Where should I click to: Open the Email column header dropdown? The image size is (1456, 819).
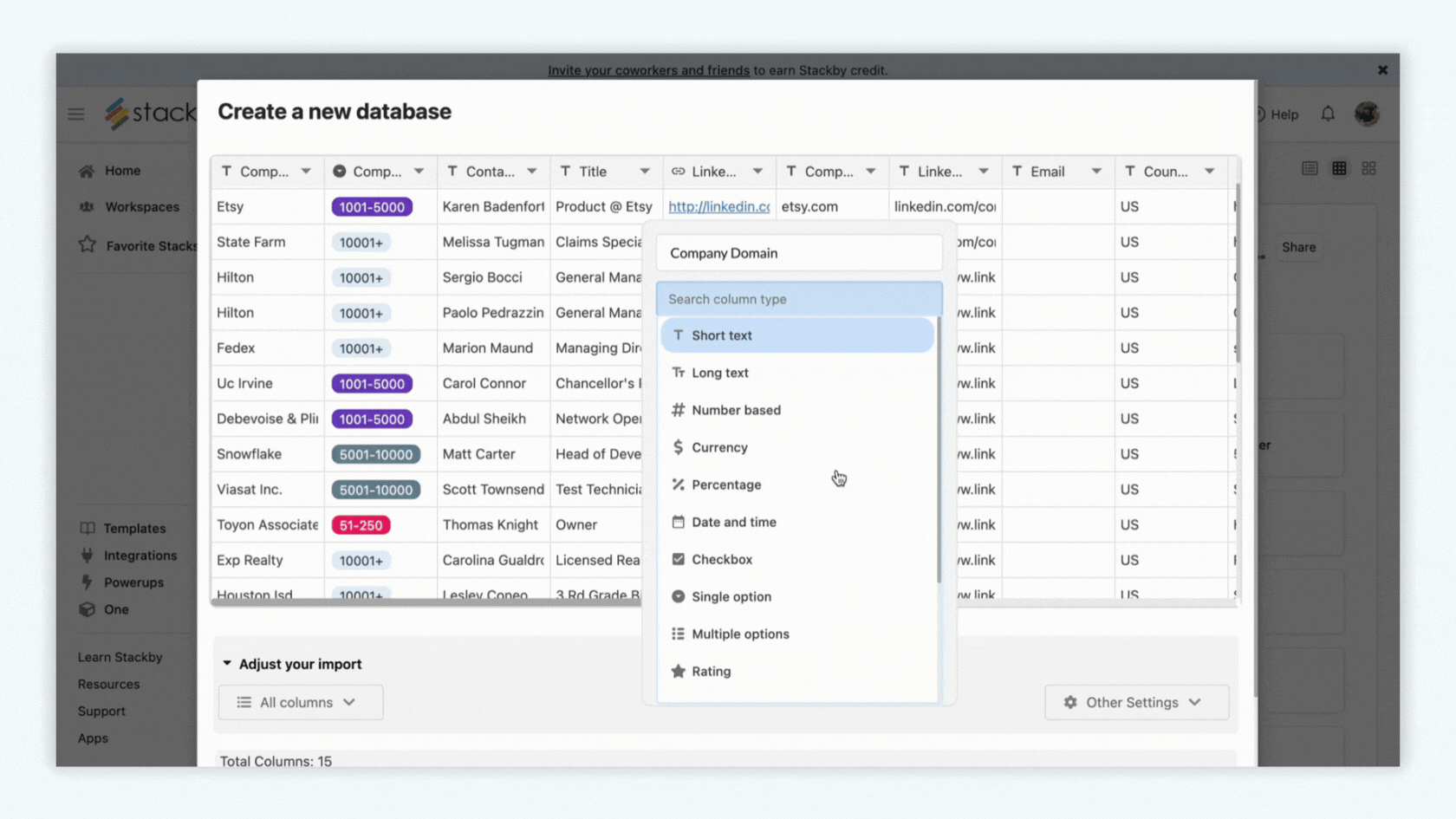tap(1098, 171)
